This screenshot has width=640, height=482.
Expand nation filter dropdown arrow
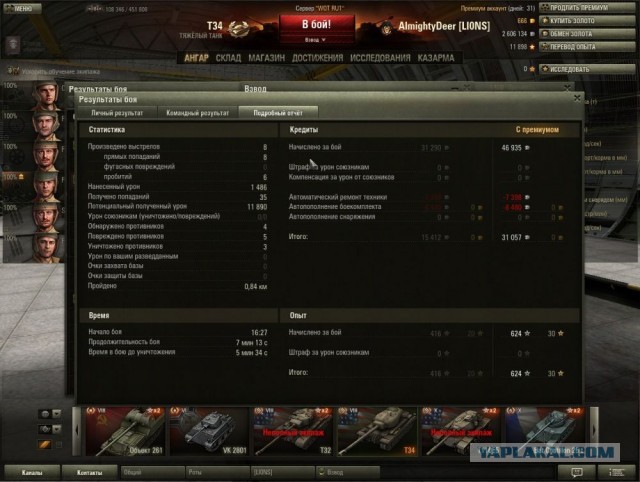[57, 414]
